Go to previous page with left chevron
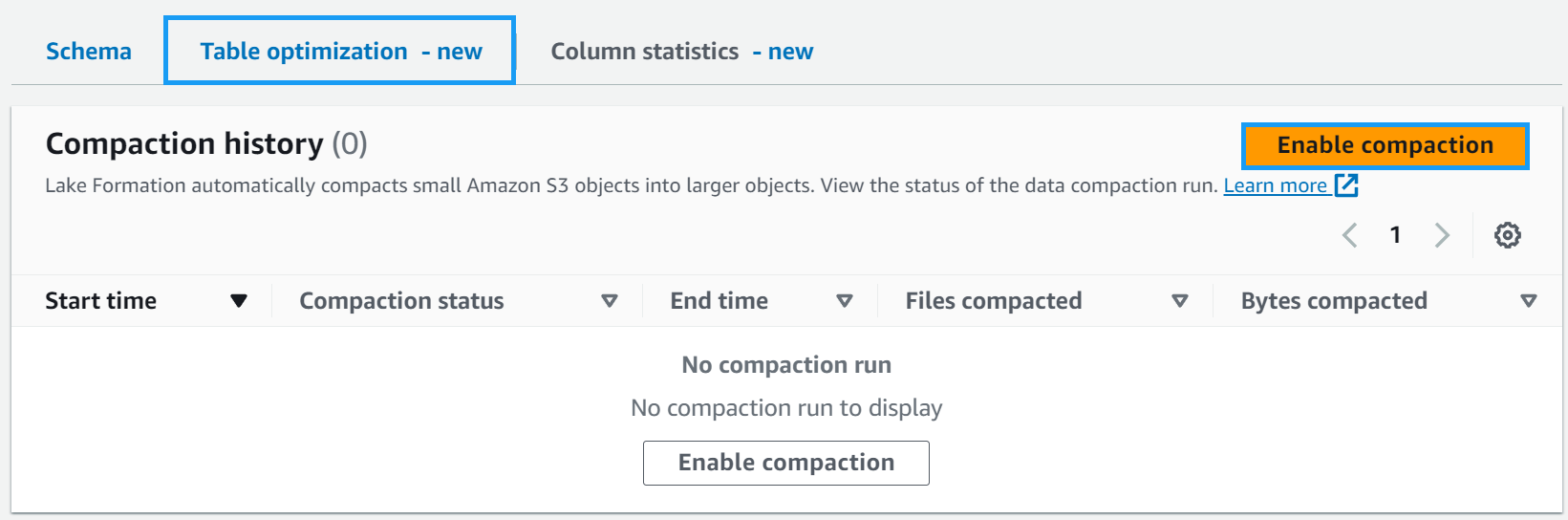The image size is (1568, 520). point(1350,235)
